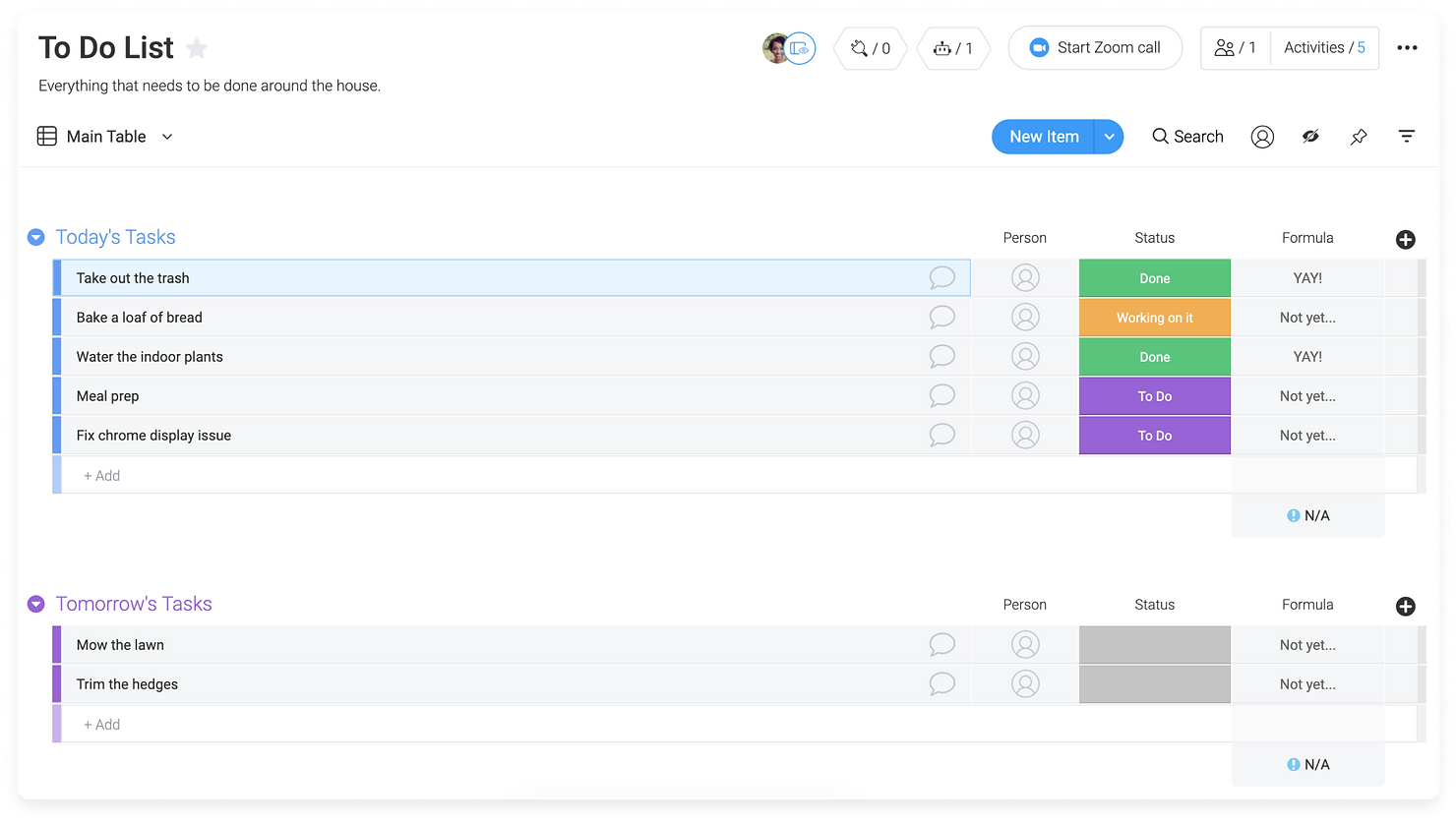This screenshot has height=824, width=1456.
Task: Assign person to Mow the lawn
Action: 1025,645
